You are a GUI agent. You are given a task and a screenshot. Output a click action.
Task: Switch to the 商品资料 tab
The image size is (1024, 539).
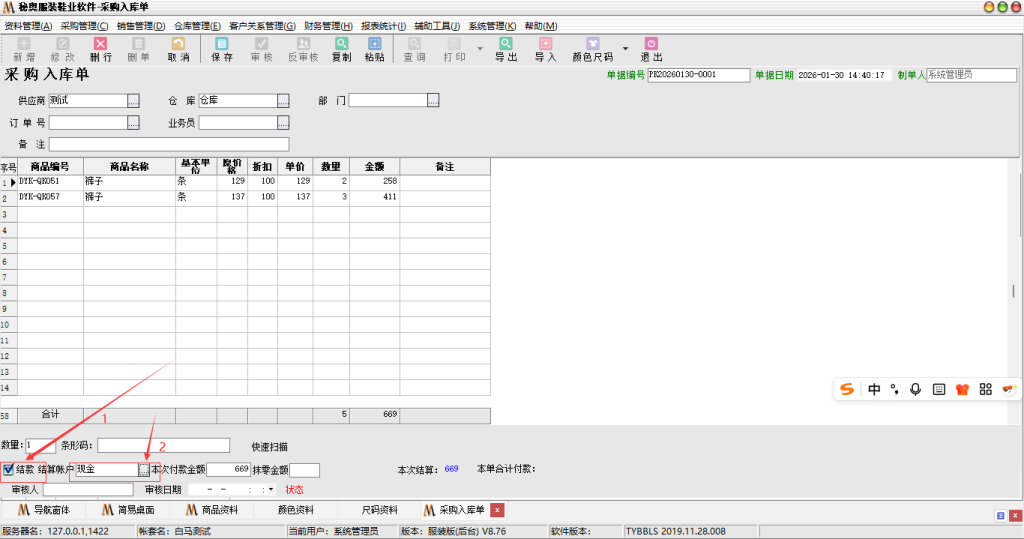210,510
